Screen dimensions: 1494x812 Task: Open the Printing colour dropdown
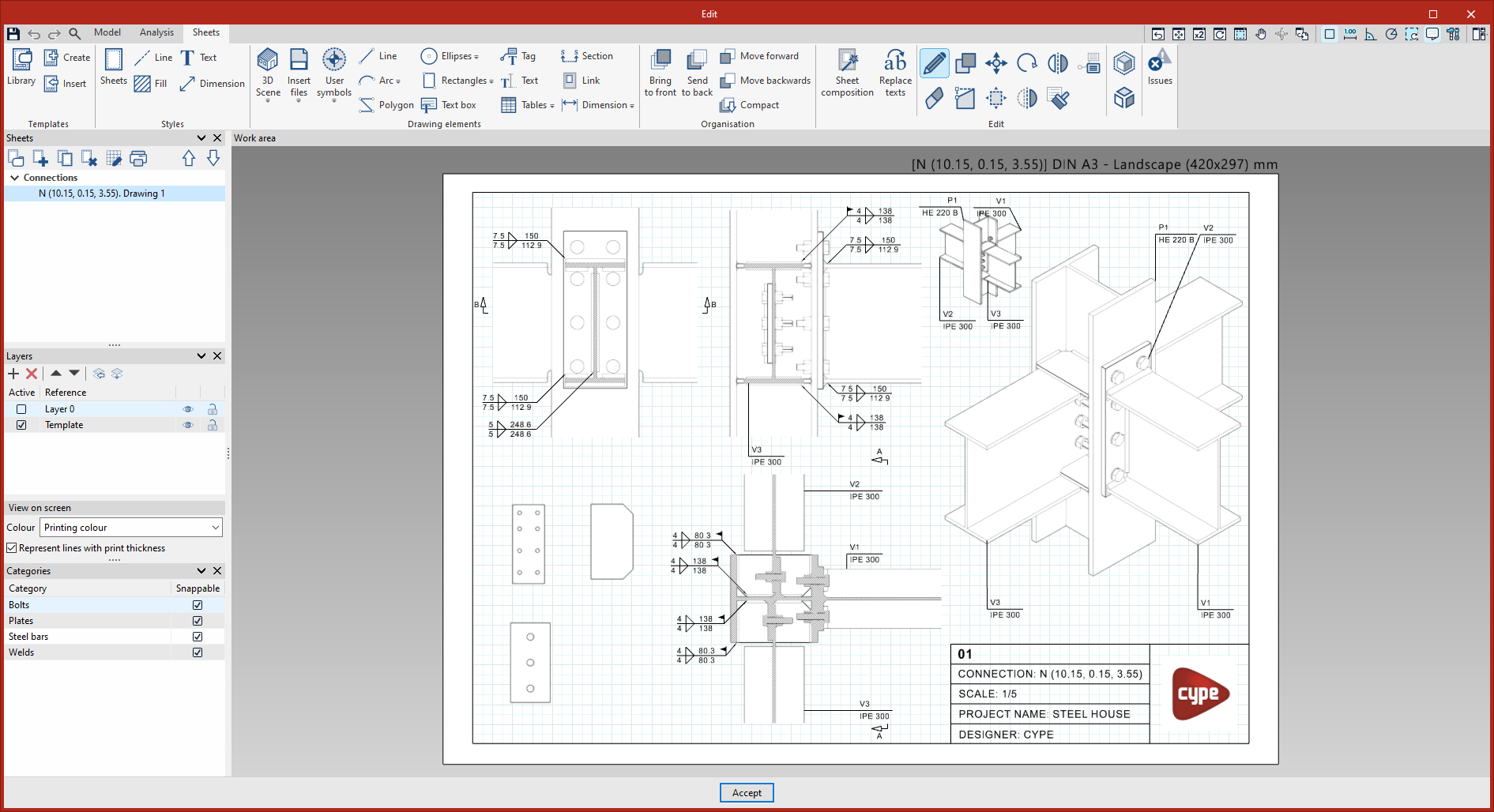pos(131,528)
